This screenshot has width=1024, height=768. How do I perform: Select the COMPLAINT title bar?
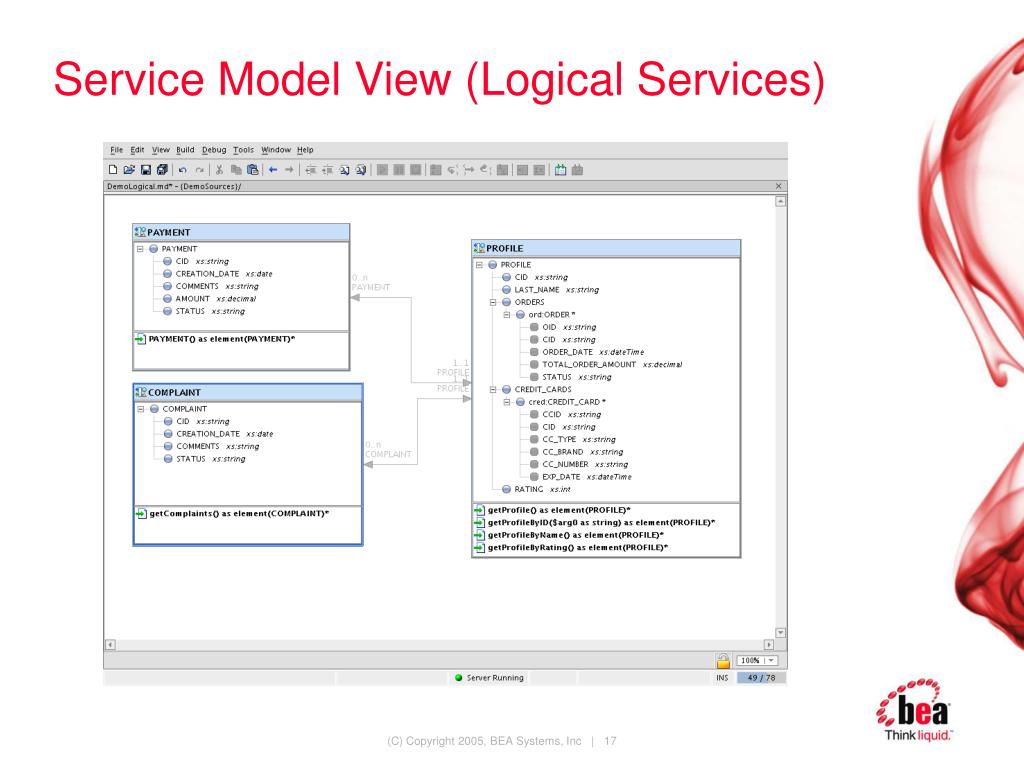coord(248,392)
